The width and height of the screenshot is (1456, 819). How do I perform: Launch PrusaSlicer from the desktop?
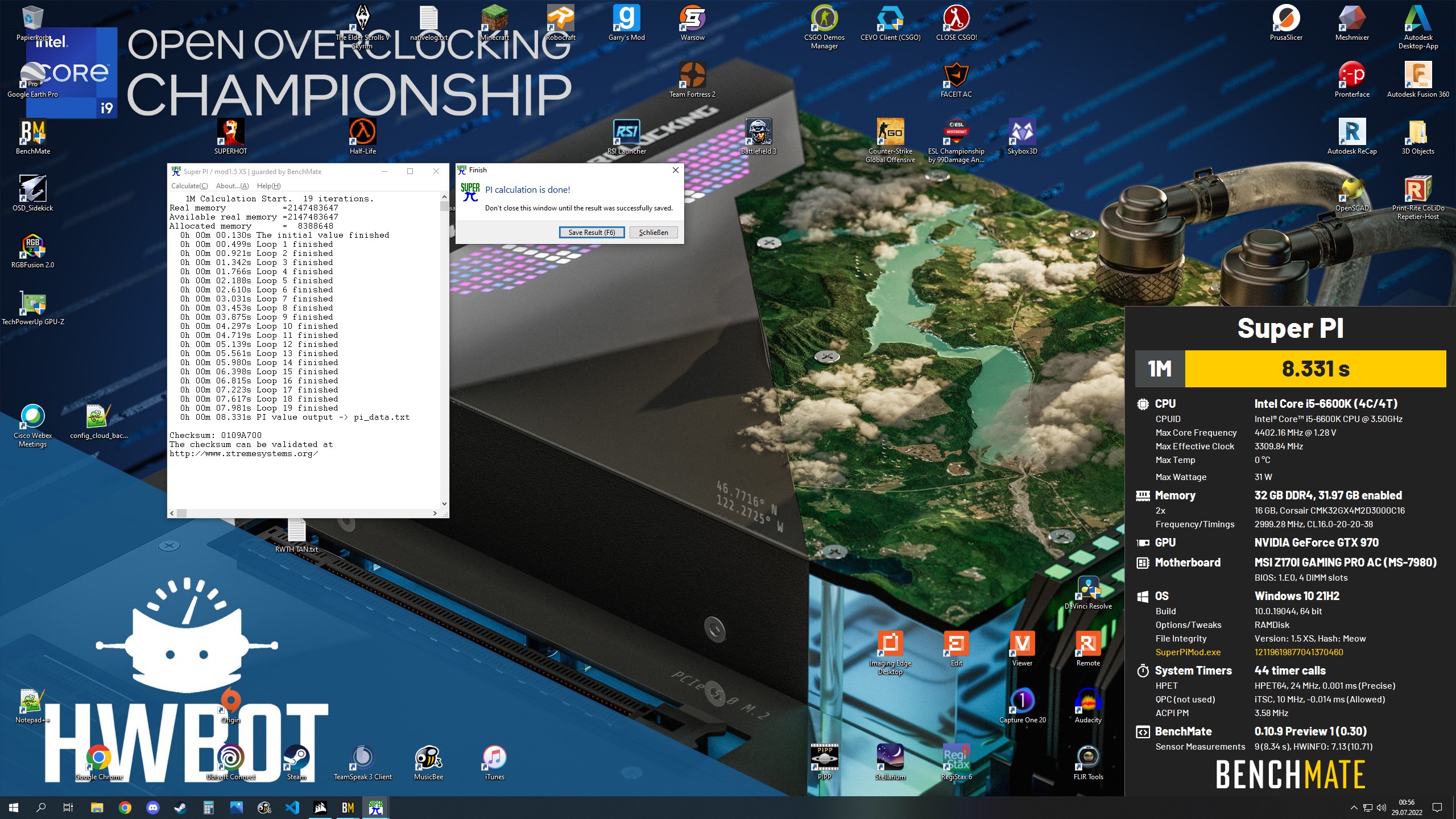[1286, 23]
